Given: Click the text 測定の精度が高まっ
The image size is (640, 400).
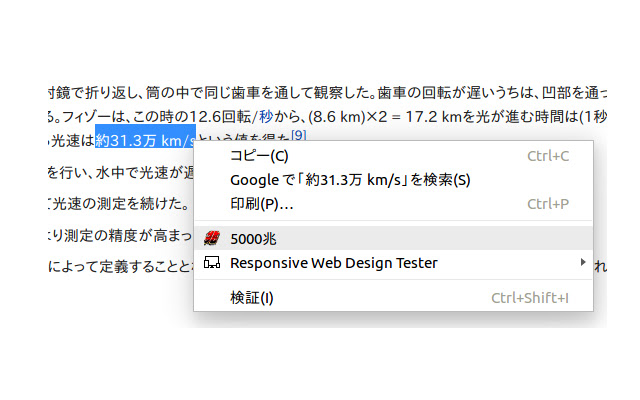Looking at the screenshot, I should pos(128,236).
